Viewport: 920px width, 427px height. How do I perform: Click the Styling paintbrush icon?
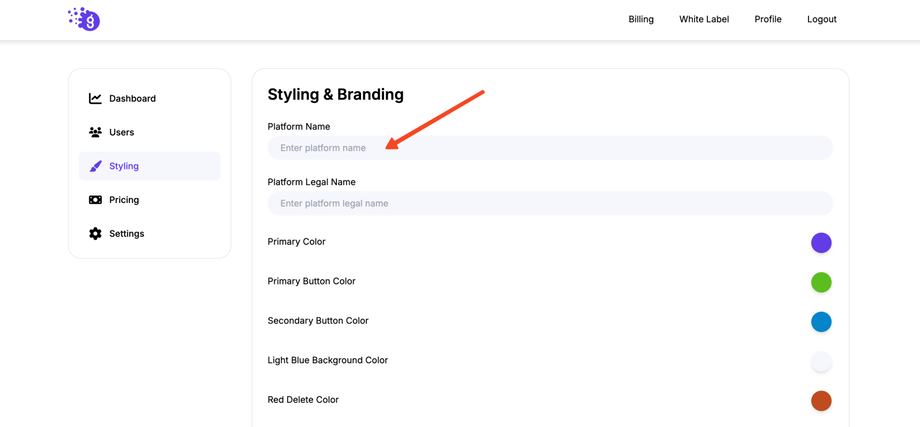(95, 166)
